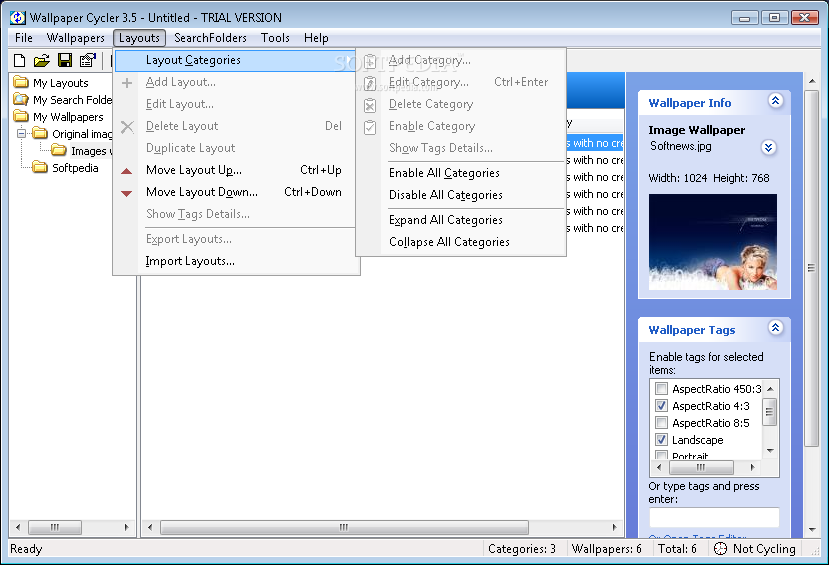Click the Properties toolbar icon

(88, 60)
